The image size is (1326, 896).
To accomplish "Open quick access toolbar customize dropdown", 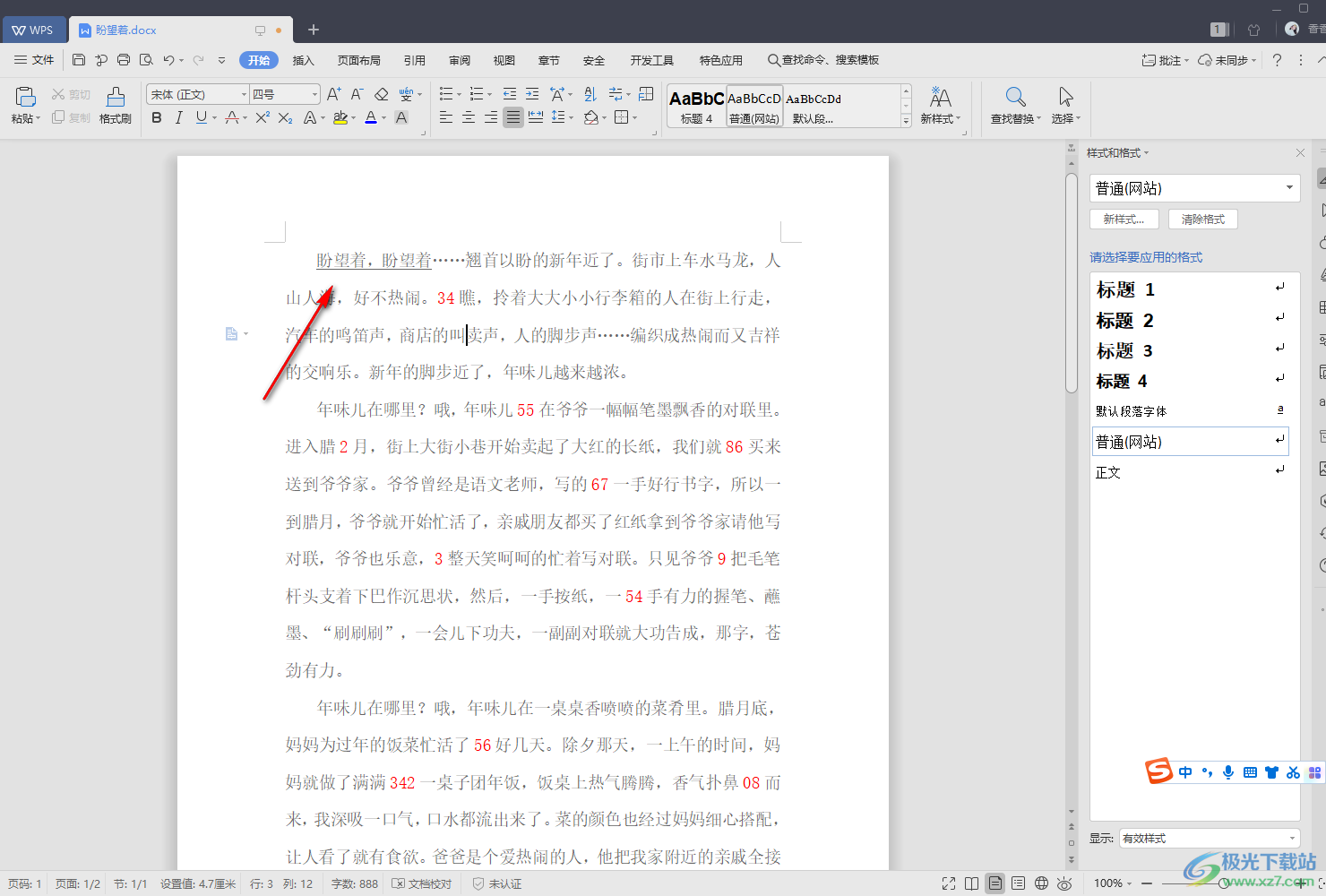I will point(221,60).
